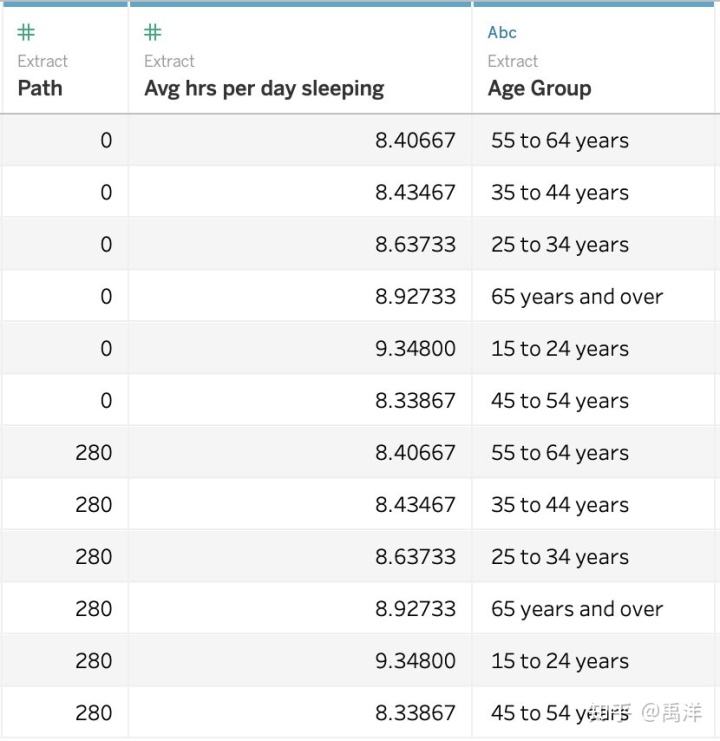720x741 pixels.
Task: Click Path 0 in the first row
Action: tap(106, 141)
